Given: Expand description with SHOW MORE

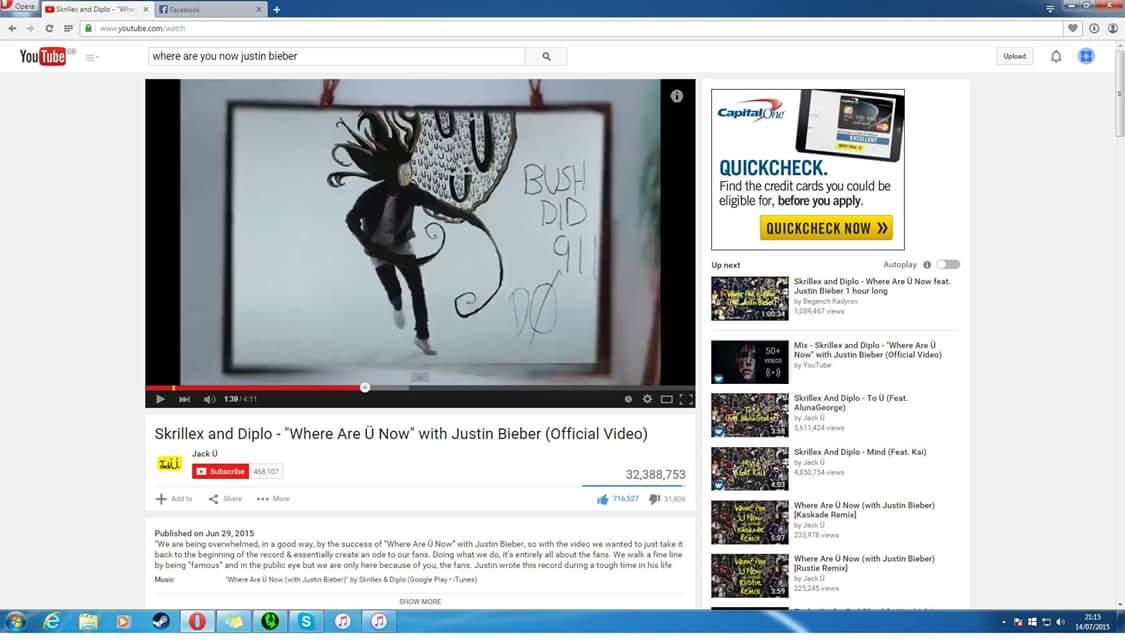Looking at the screenshot, I should coord(420,602).
